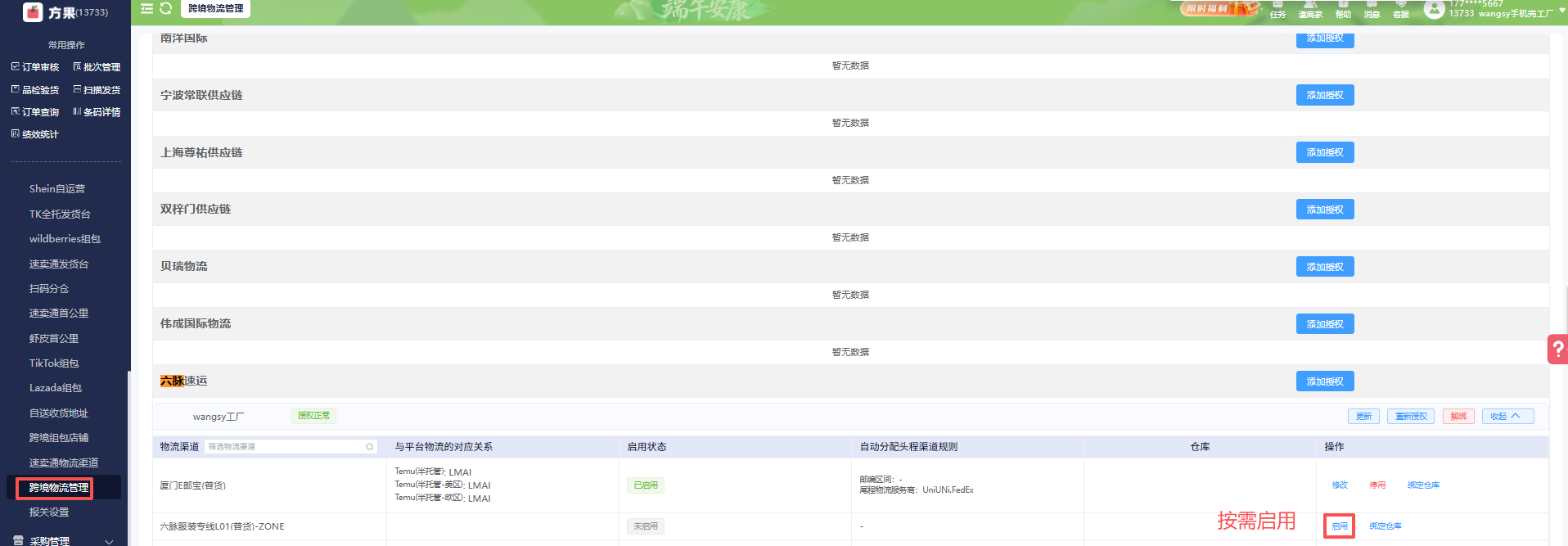Screen dimensions: 1568x546
Task: Open 任务 in the top bar
Action: point(1277,10)
